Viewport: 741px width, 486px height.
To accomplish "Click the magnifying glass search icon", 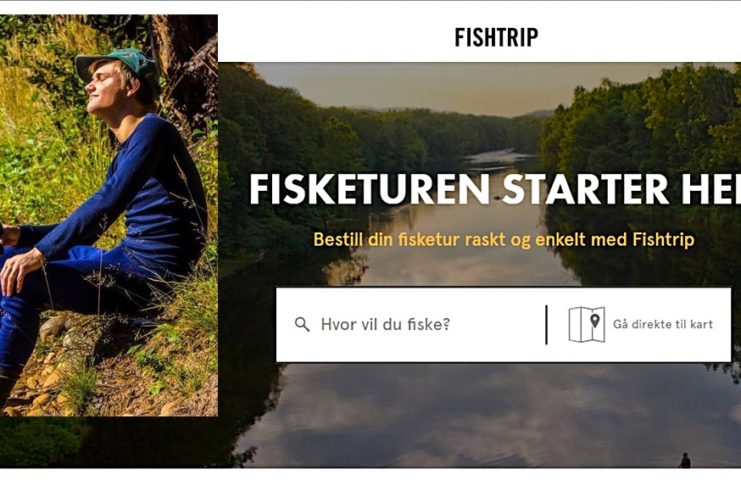I will [x=302, y=324].
